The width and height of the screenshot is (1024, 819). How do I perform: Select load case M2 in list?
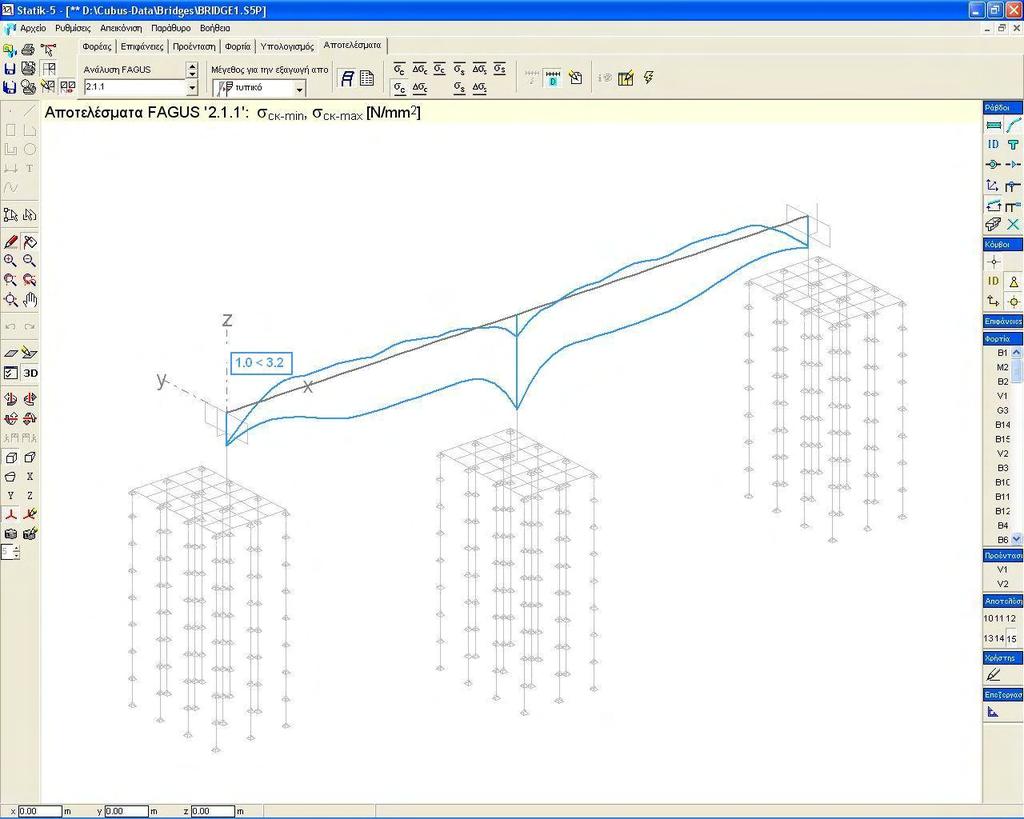(1002, 367)
